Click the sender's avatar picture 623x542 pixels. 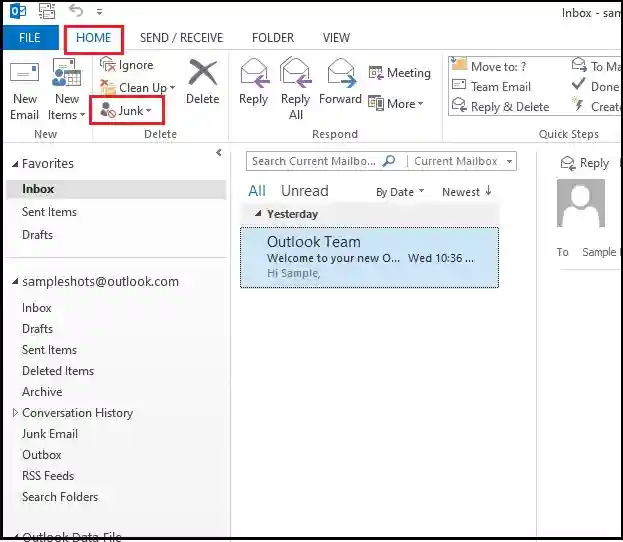[x=580, y=203]
